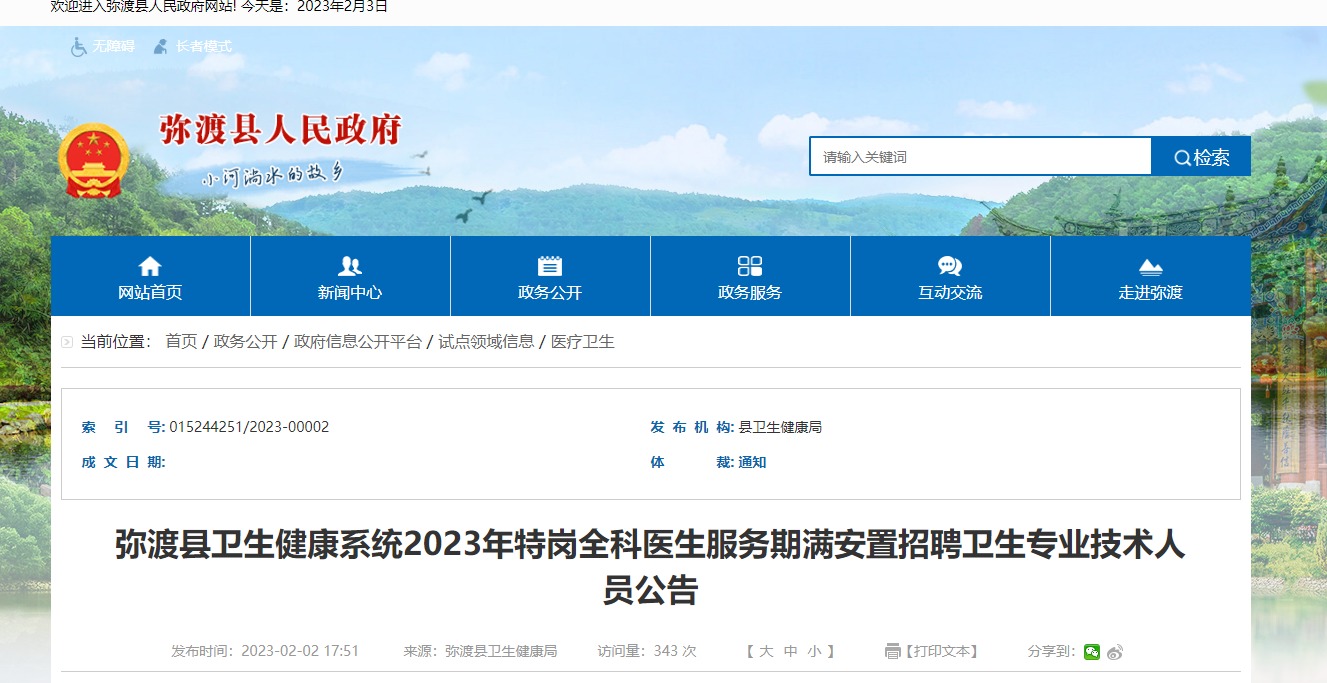Click the visit count 343 次
The width and height of the screenshot is (1327, 683).
tap(675, 651)
